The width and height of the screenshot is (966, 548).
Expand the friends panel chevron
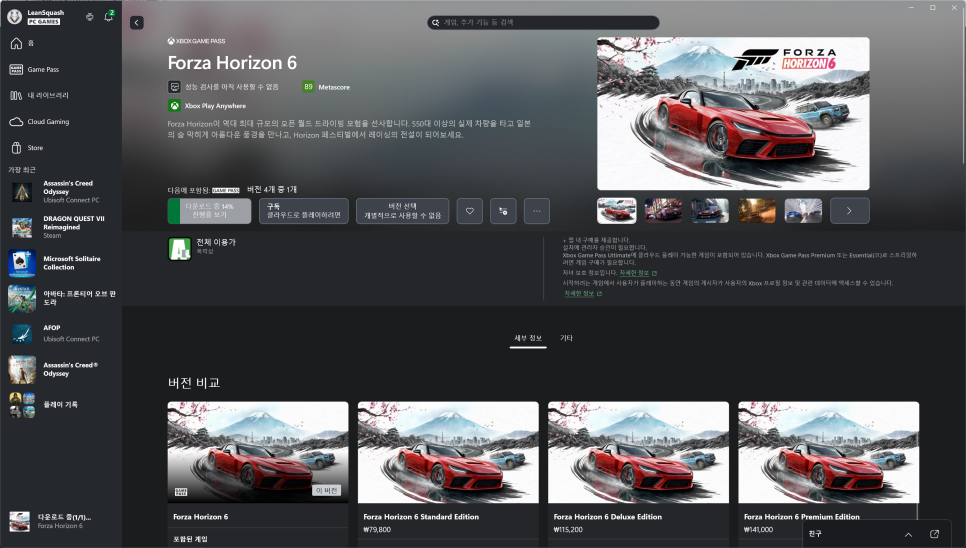[908, 534]
